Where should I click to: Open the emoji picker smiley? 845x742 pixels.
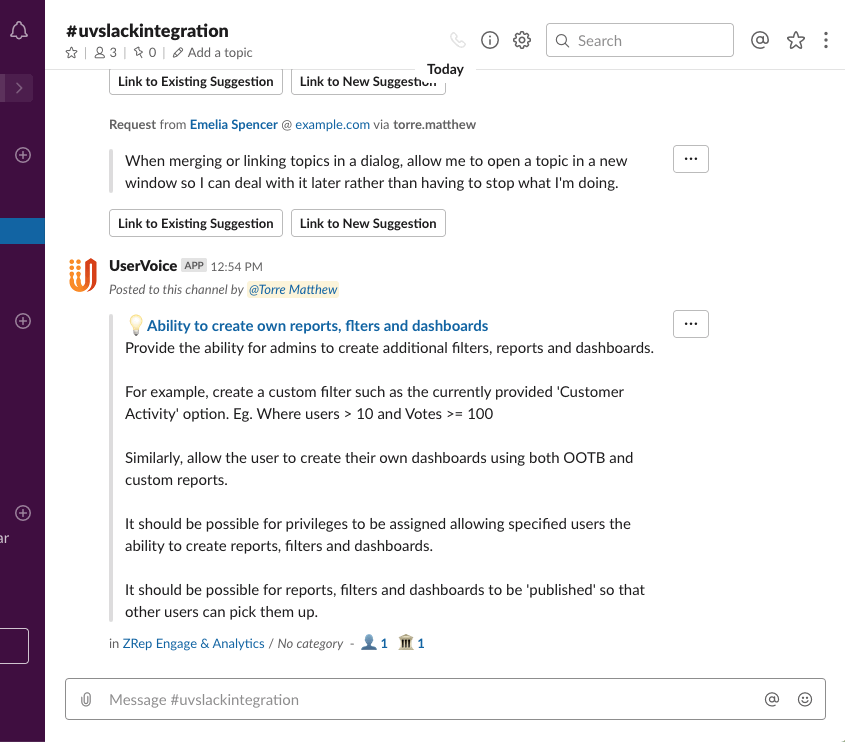[805, 699]
